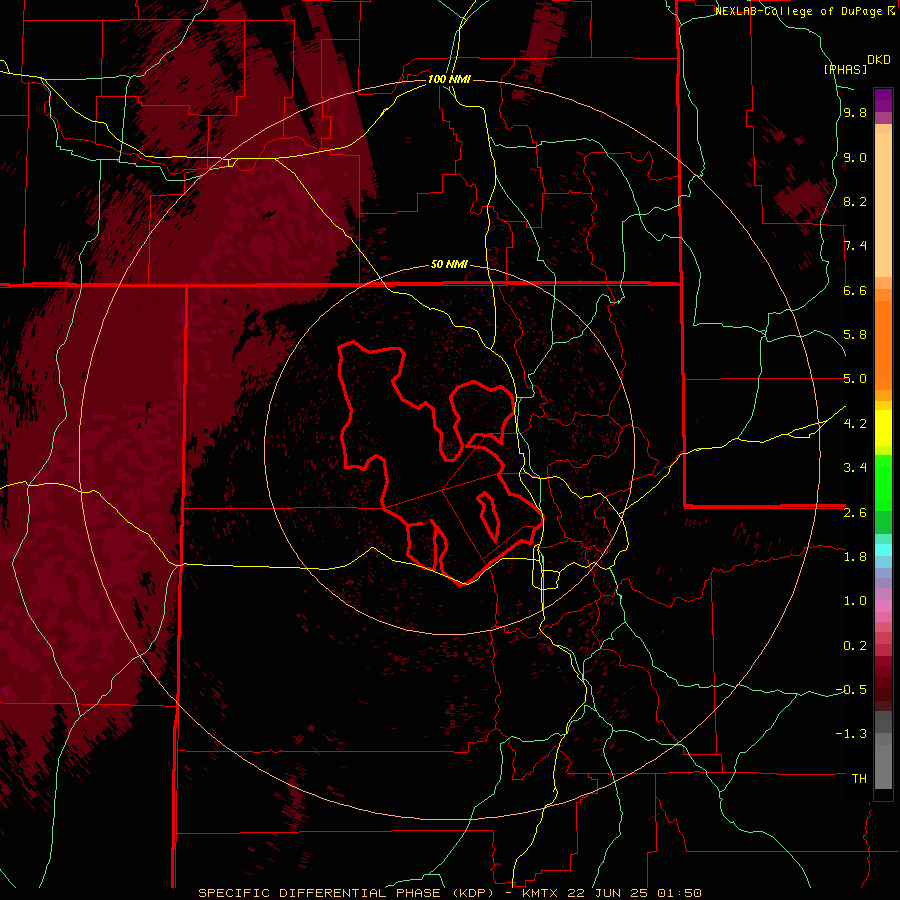Click the 100 NMI range ring label

tap(449, 79)
